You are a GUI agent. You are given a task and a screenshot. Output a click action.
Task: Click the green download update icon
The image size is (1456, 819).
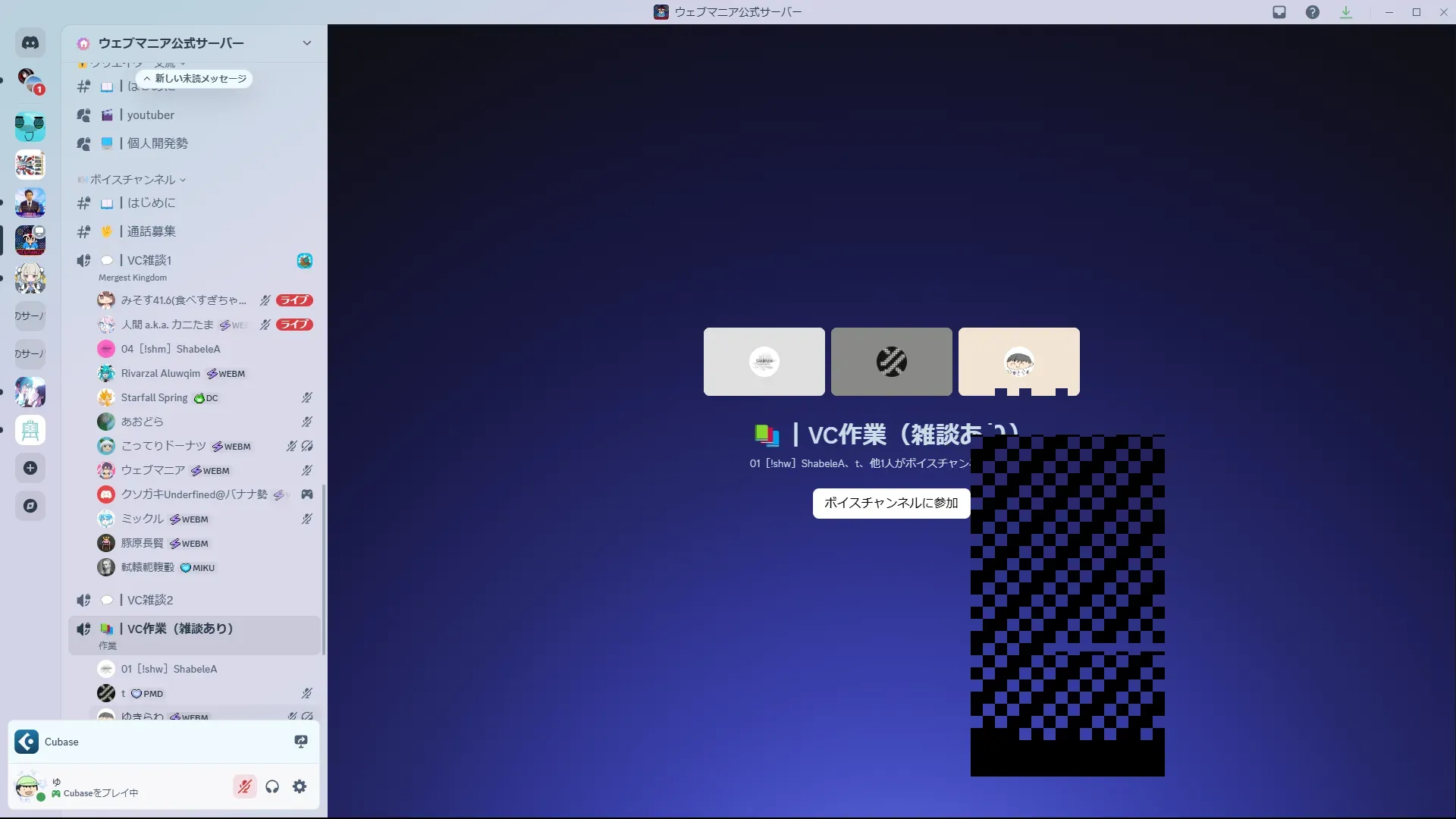tap(1346, 12)
